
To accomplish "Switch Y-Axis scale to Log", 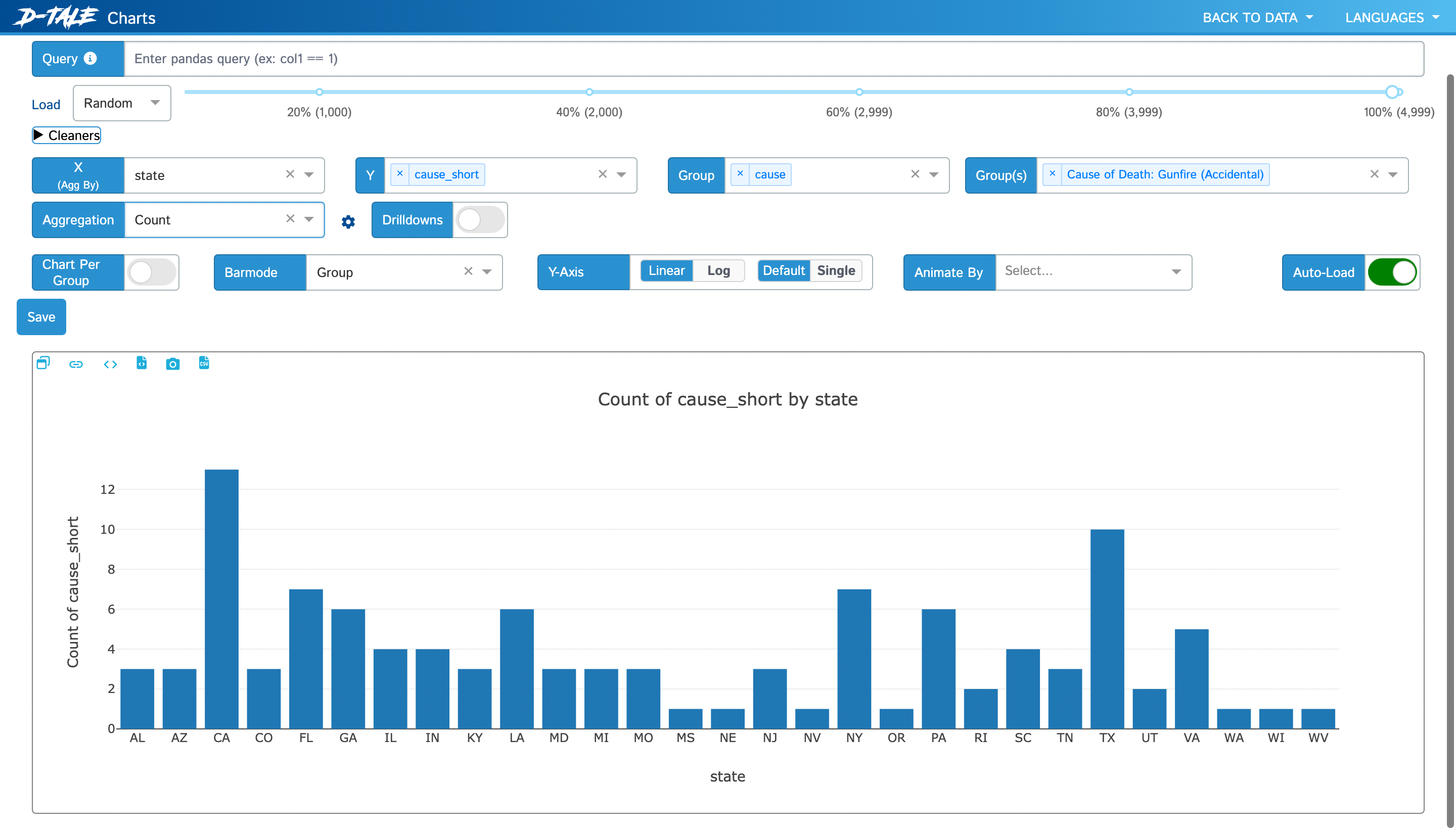I will 718,271.
